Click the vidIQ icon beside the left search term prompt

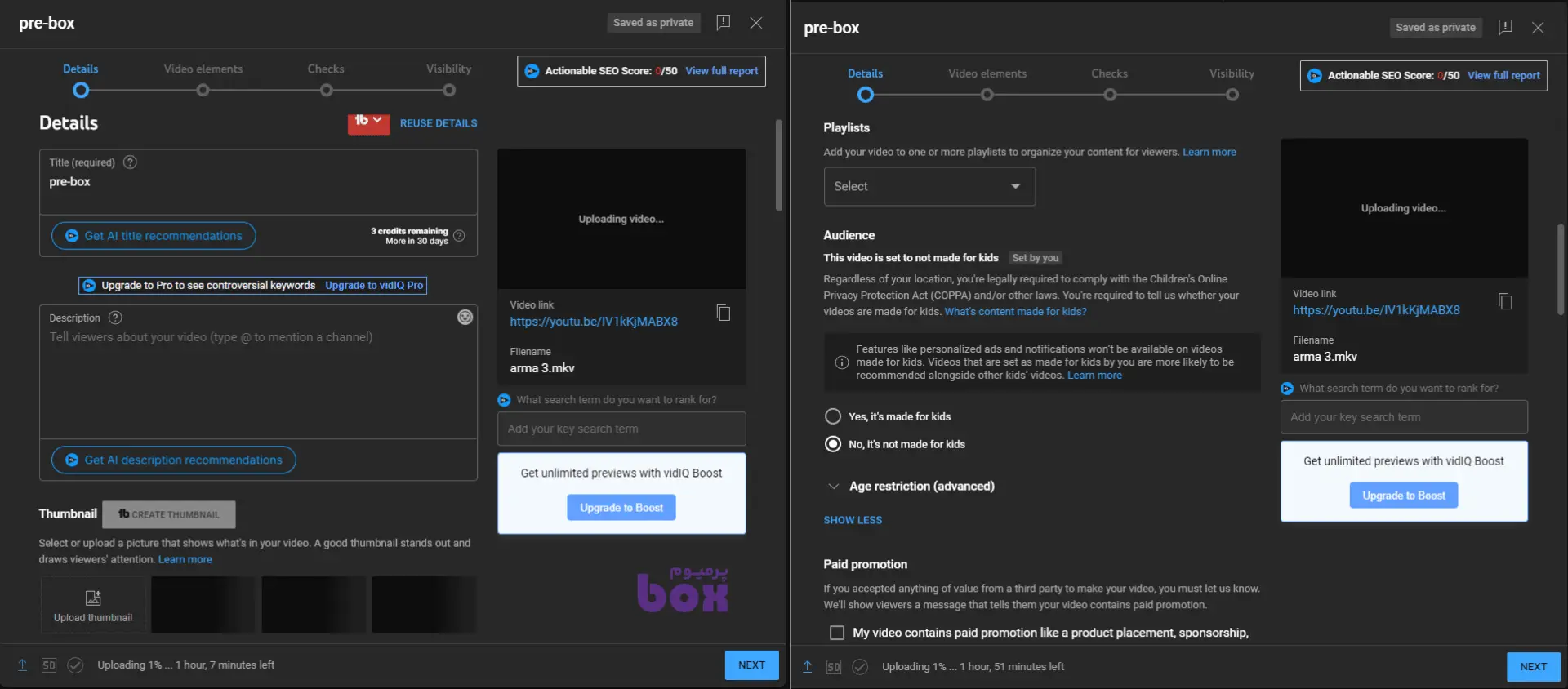click(504, 400)
